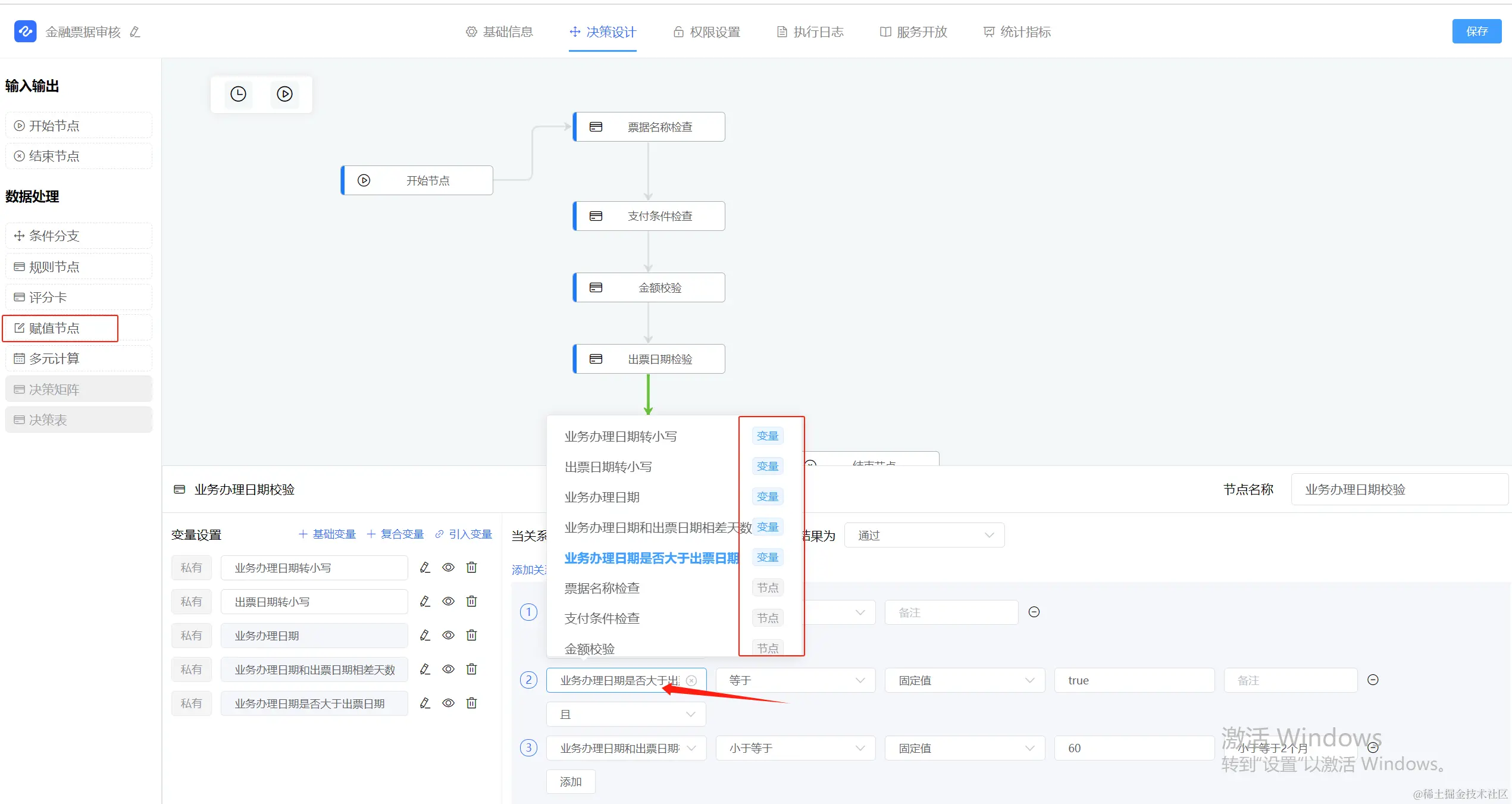Delete the 出票日期转小写 variable with trash icon

pyautogui.click(x=472, y=602)
